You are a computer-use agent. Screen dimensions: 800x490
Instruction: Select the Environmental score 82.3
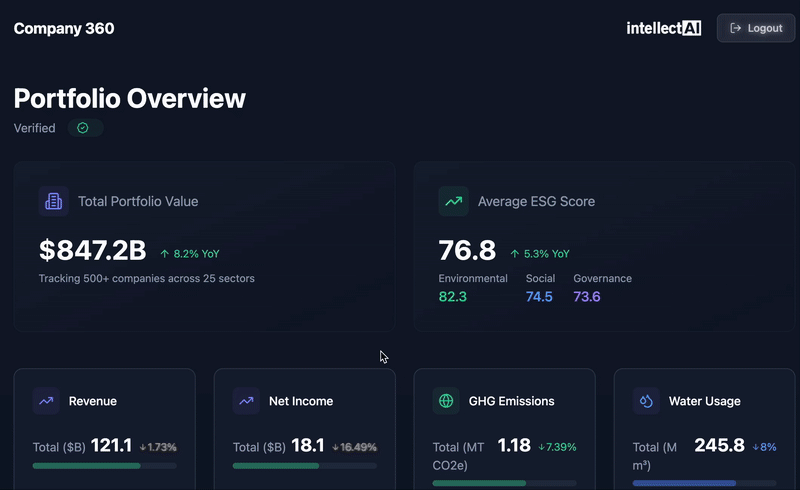click(x=453, y=297)
